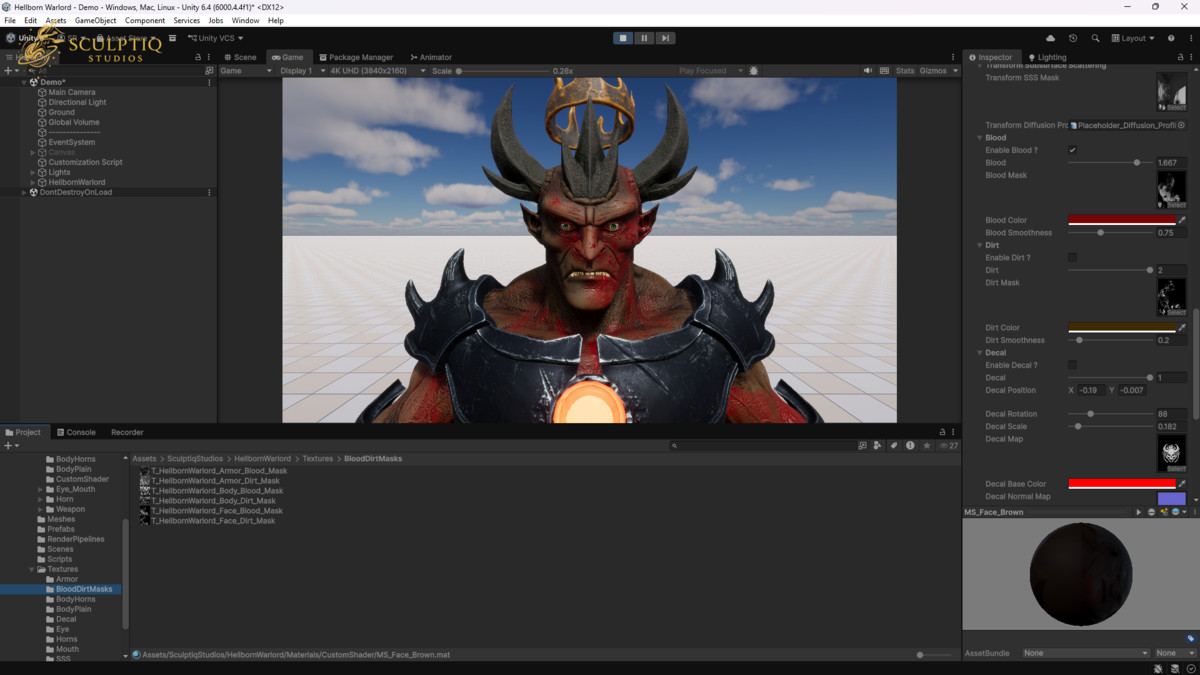Expand the Lights object in Hierarchy
The image size is (1200, 675).
(x=33, y=172)
